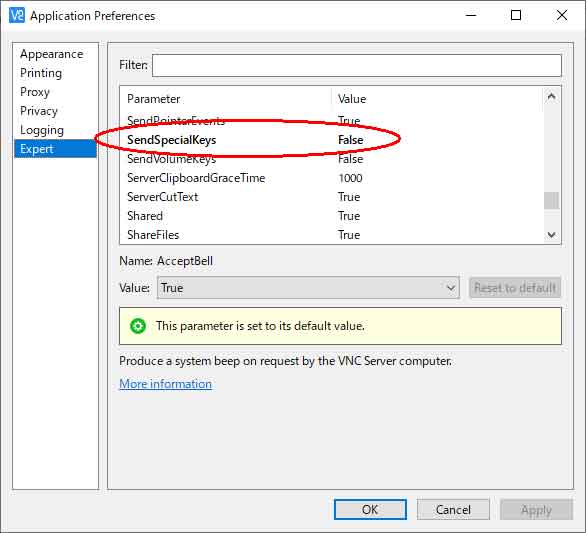This screenshot has height=533, width=586.
Task: Click the scroll down arrow in parameter list
Action: [551, 235]
